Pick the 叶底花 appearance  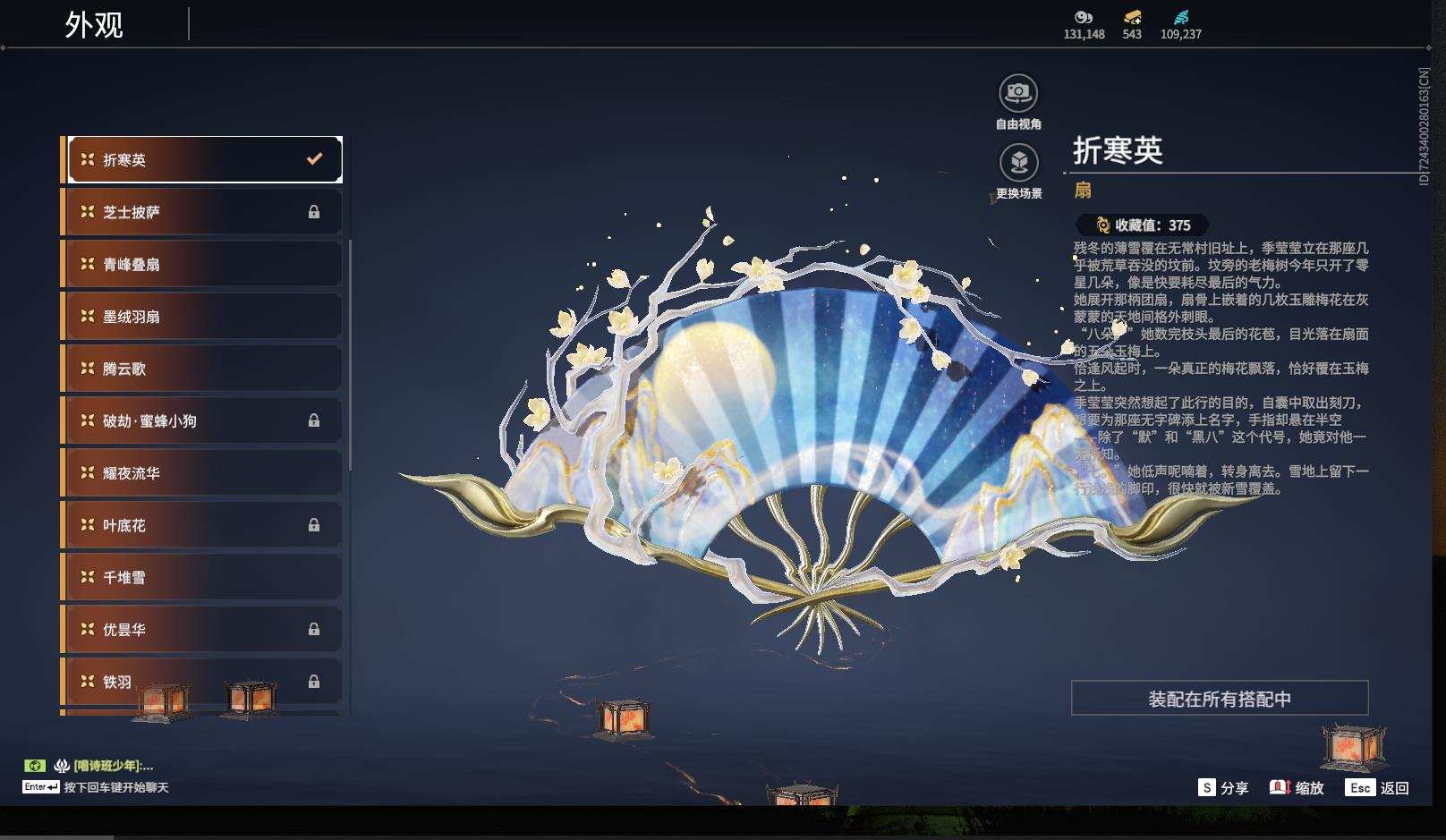point(205,525)
